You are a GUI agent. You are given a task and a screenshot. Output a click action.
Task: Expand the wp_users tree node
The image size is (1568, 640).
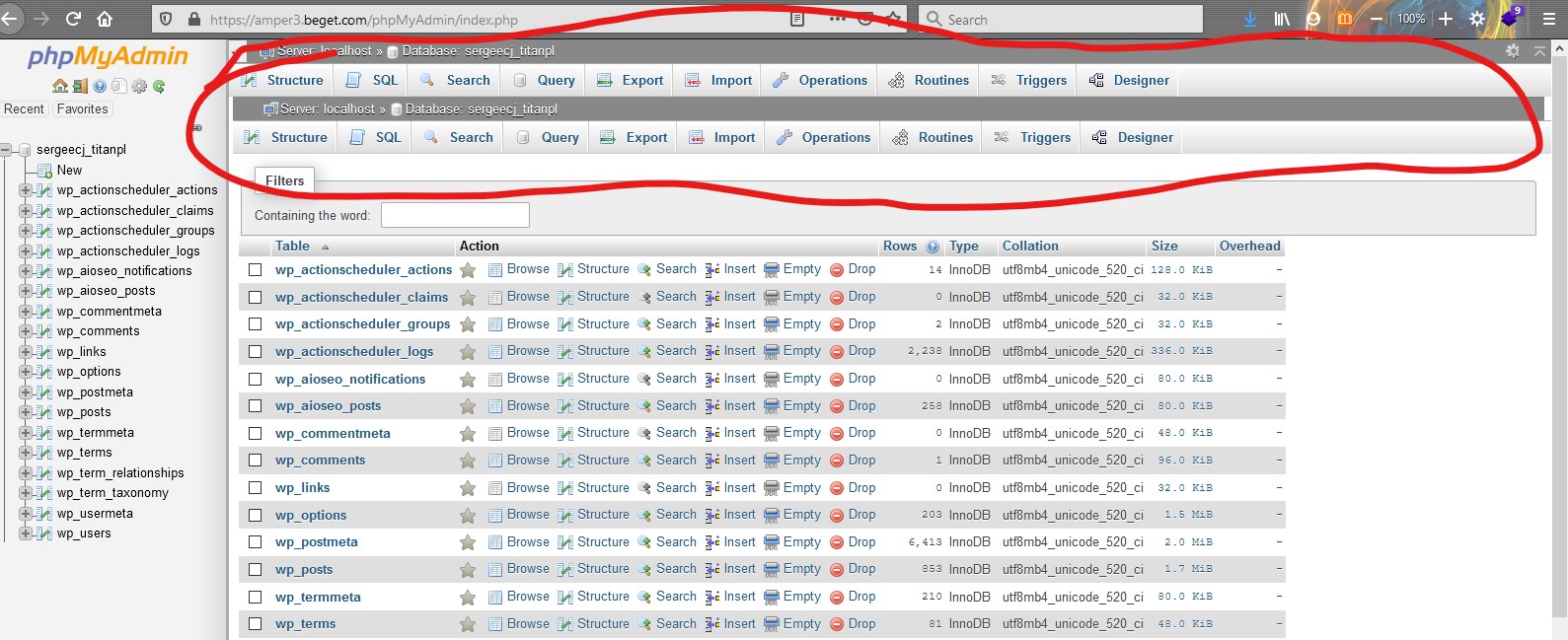[26, 533]
